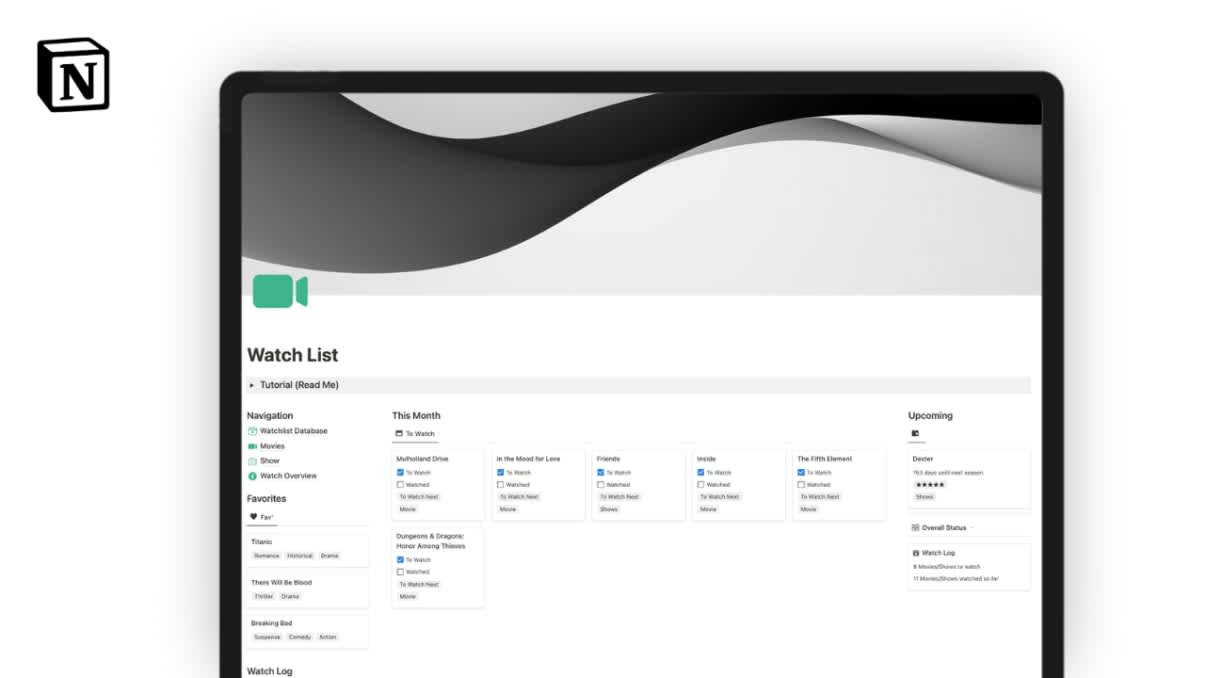Click the Drama tag on There Will Be Blood

290,596
